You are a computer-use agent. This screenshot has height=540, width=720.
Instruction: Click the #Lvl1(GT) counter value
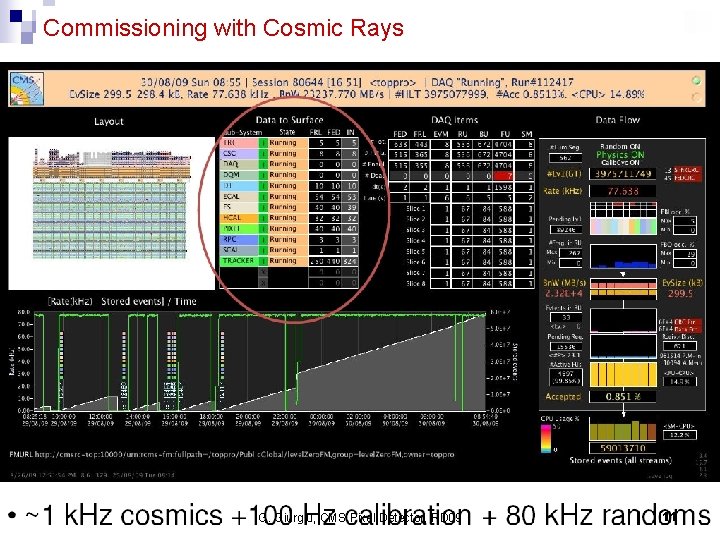[623, 174]
